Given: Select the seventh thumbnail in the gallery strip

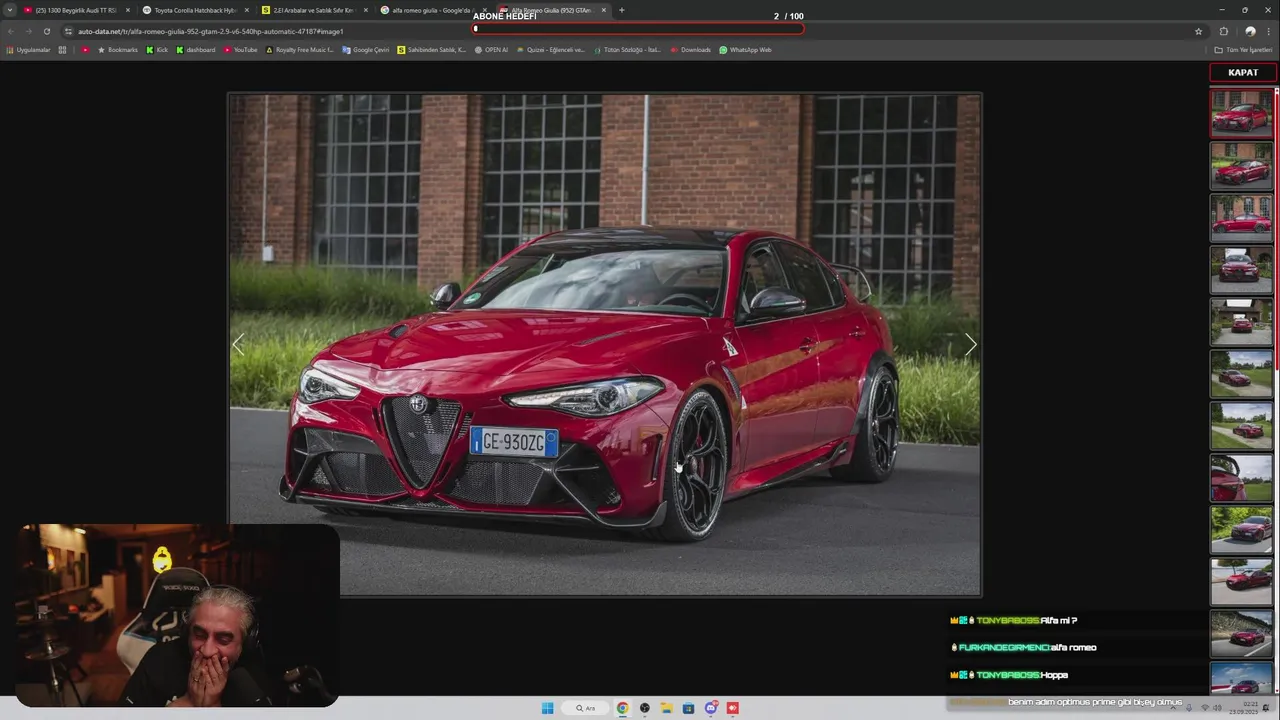Looking at the screenshot, I should point(1241,425).
